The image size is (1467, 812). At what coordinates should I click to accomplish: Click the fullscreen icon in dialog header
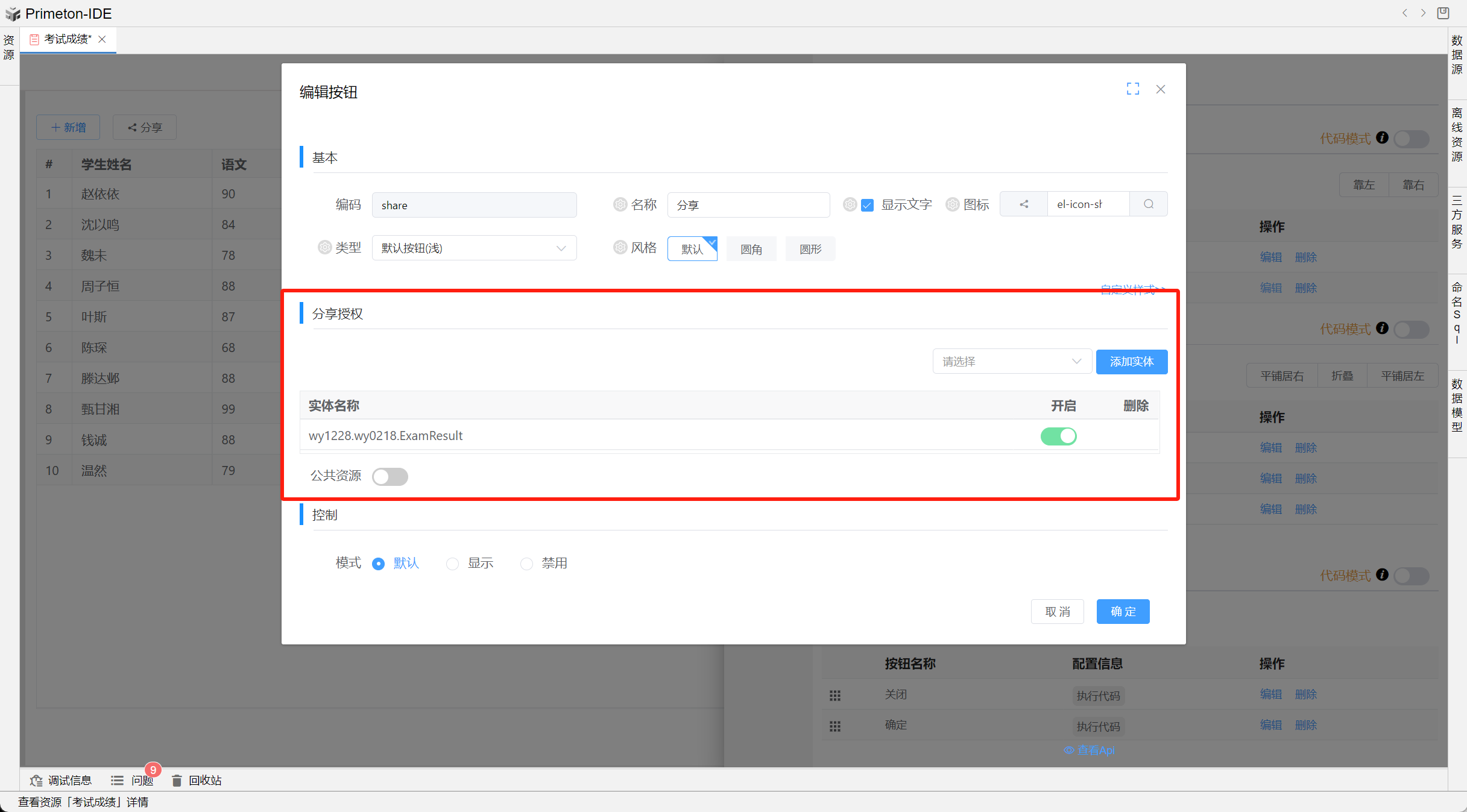tap(1132, 89)
